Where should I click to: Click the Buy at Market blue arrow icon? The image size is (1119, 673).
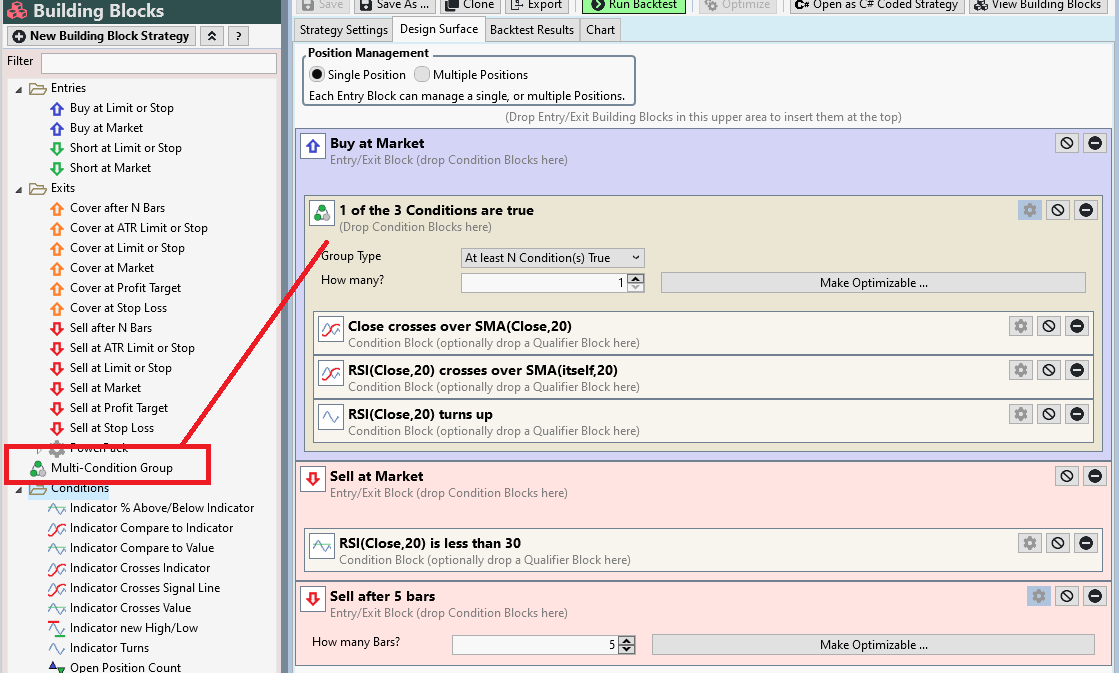[313, 147]
